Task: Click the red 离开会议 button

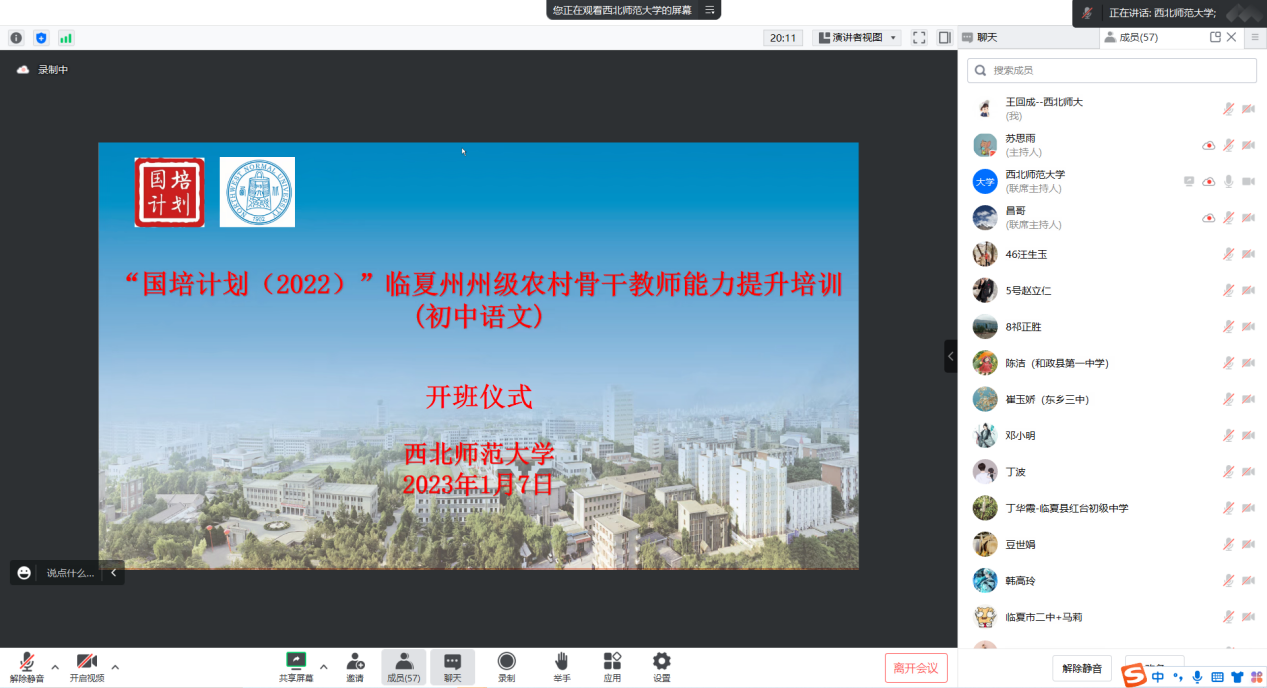Action: 915,668
